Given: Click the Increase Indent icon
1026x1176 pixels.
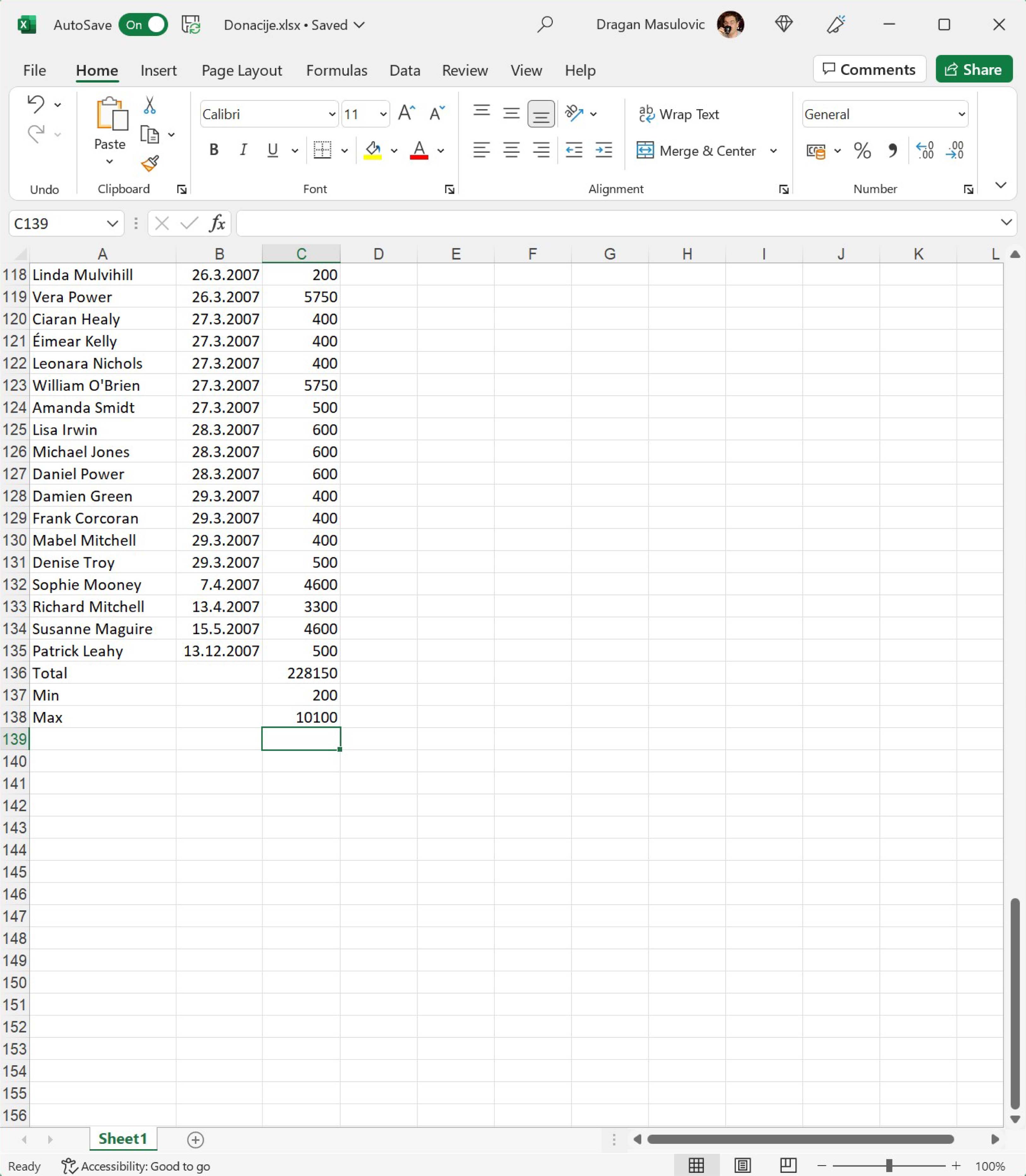Looking at the screenshot, I should click(x=603, y=151).
